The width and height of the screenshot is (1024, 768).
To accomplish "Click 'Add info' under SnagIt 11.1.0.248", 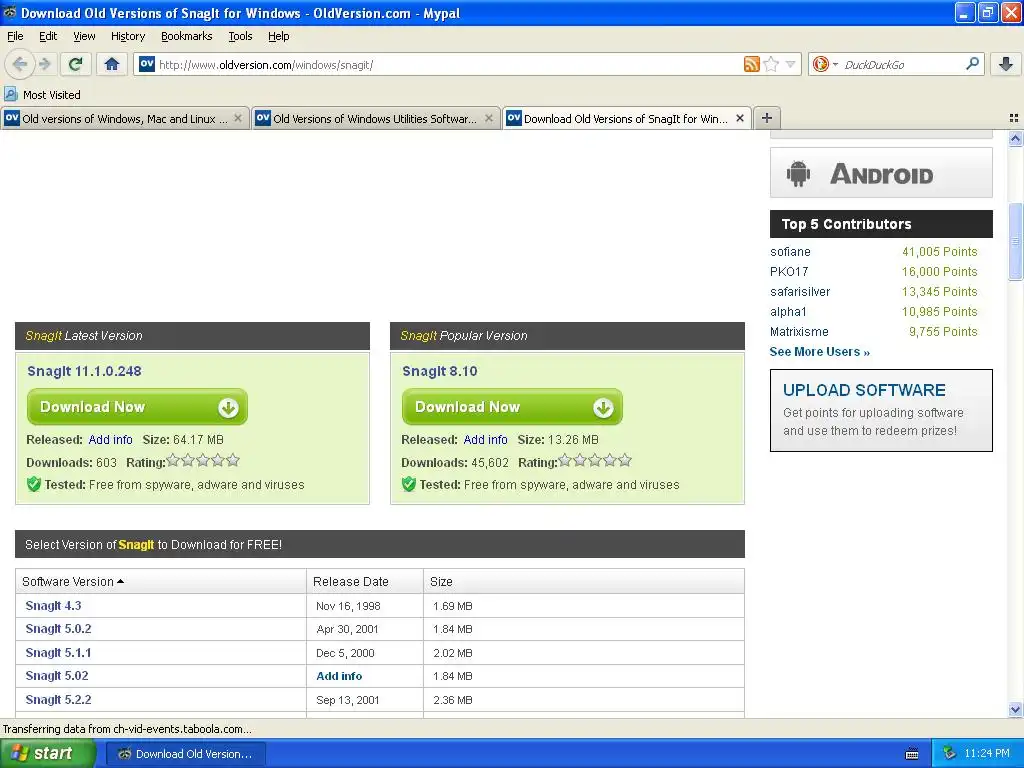I will (110, 440).
